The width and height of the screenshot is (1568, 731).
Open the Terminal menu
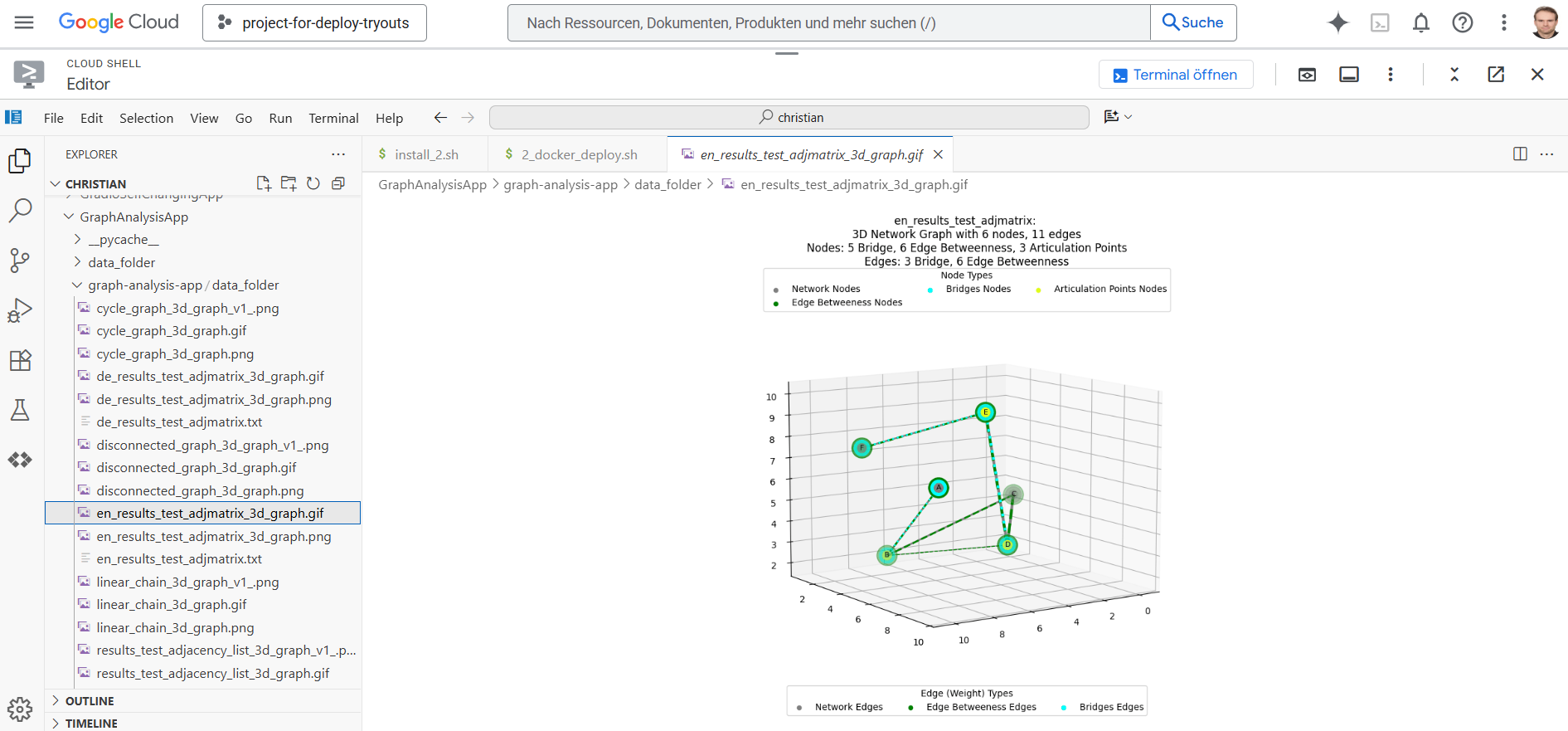333,118
